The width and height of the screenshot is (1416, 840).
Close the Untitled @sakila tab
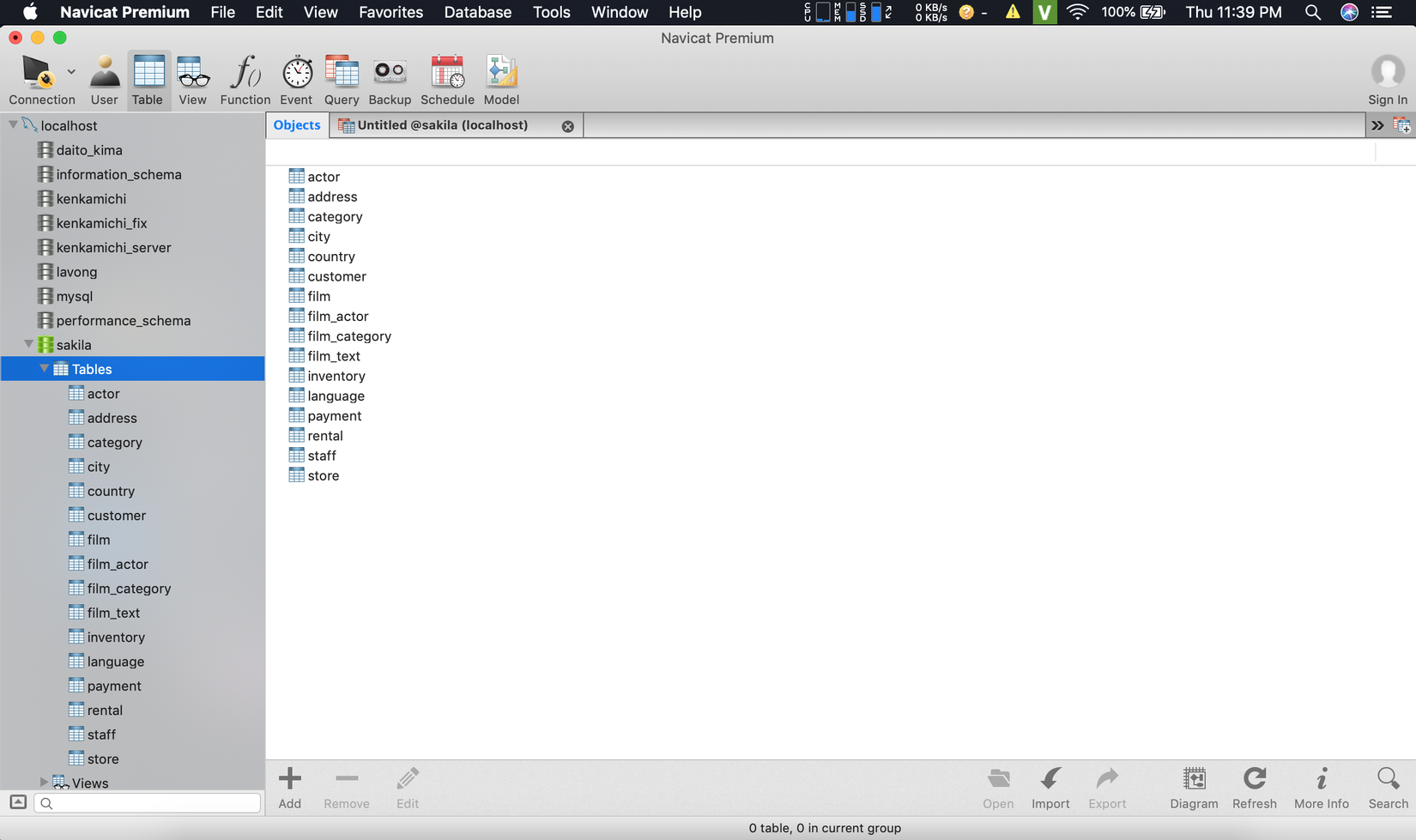568,126
